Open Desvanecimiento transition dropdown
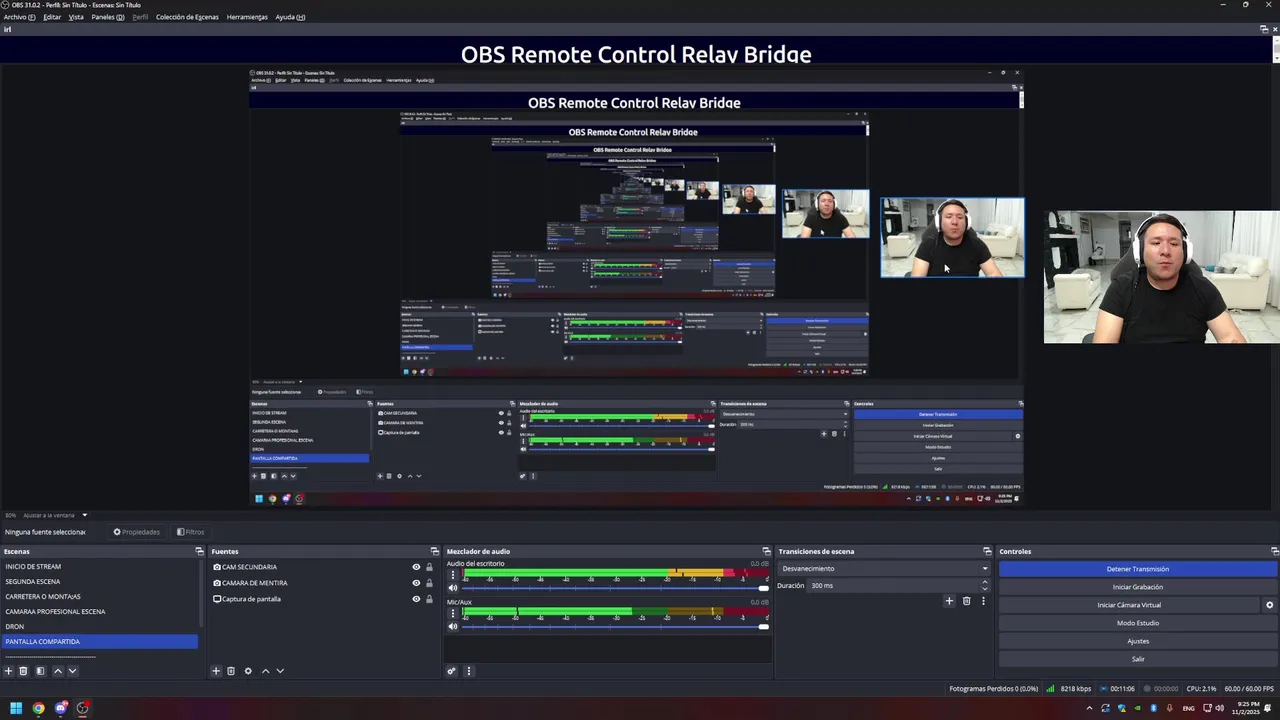 pos(884,568)
